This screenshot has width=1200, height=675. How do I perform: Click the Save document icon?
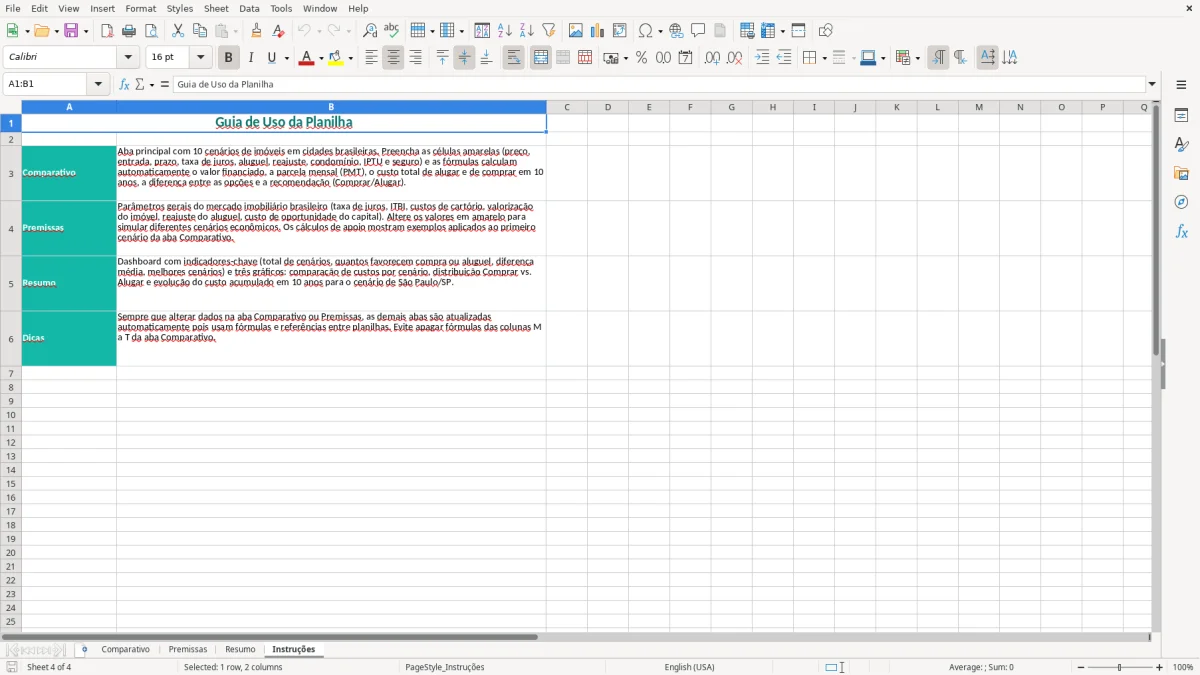click(x=71, y=31)
